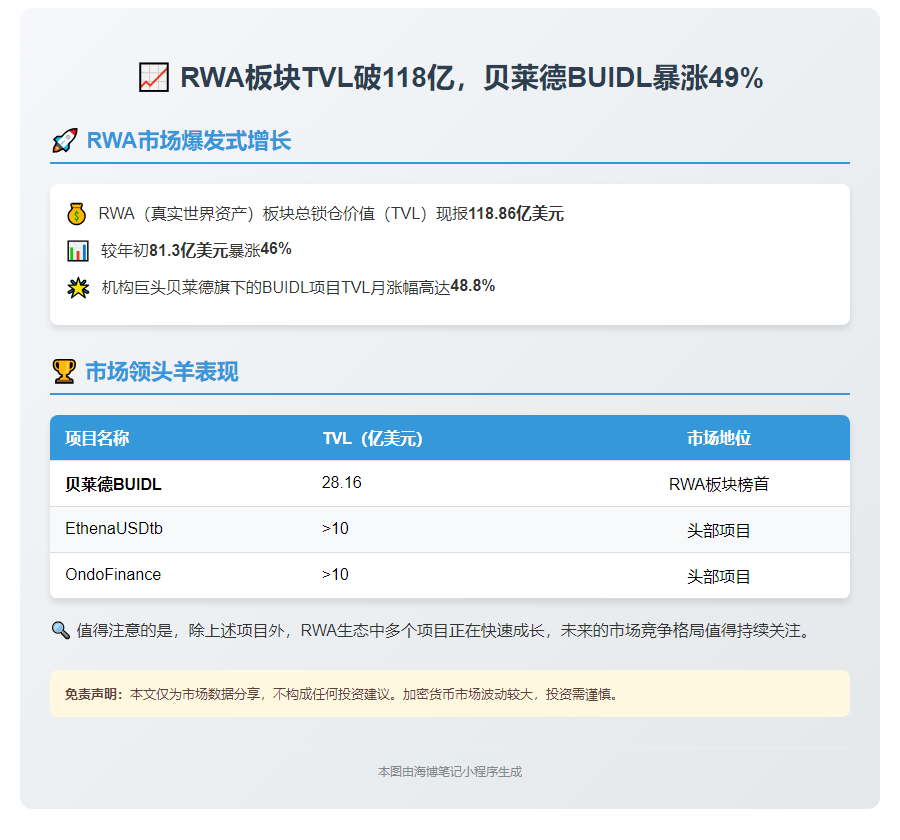Click the value 118.86亿美元
Viewport: 900px width, 840px height.
point(516,214)
